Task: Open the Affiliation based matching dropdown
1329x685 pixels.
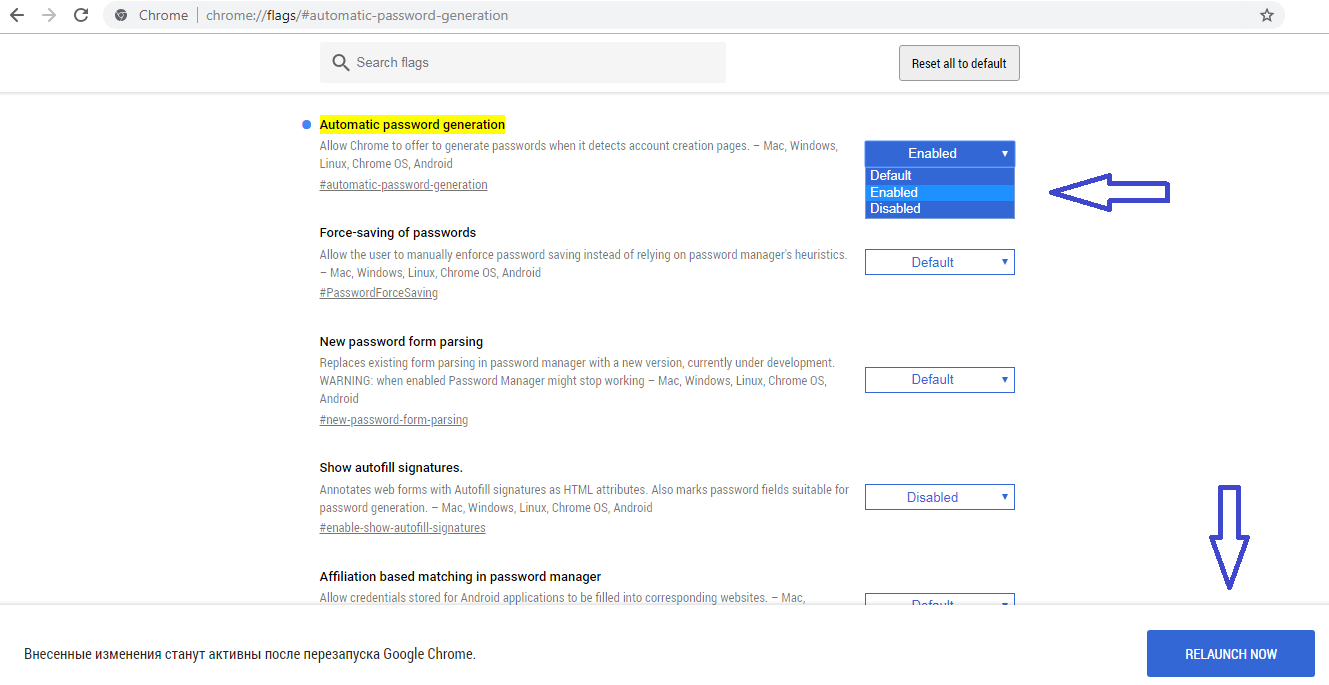Action: [x=940, y=600]
